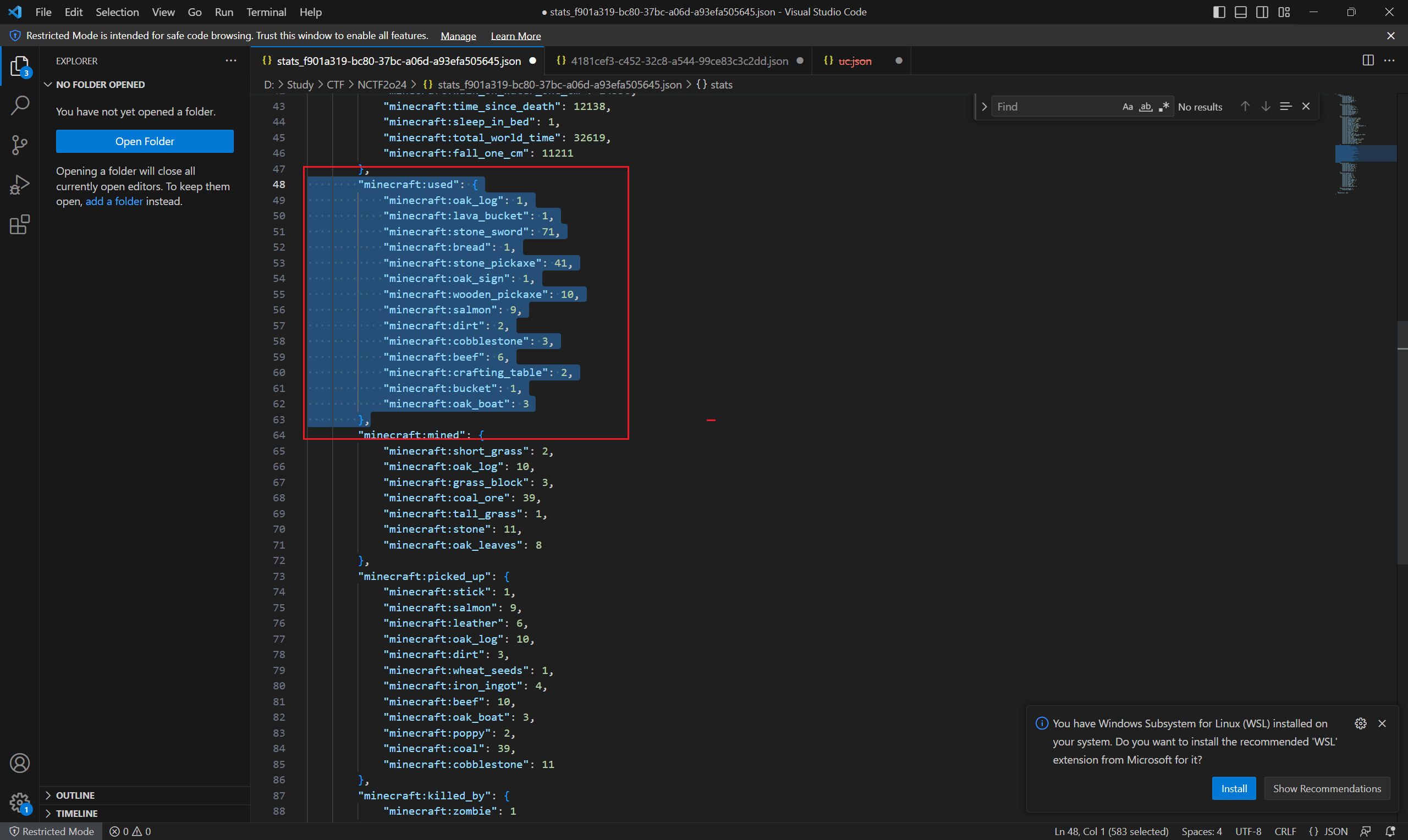
Task: Click the minimap preview
Action: tap(1366, 146)
